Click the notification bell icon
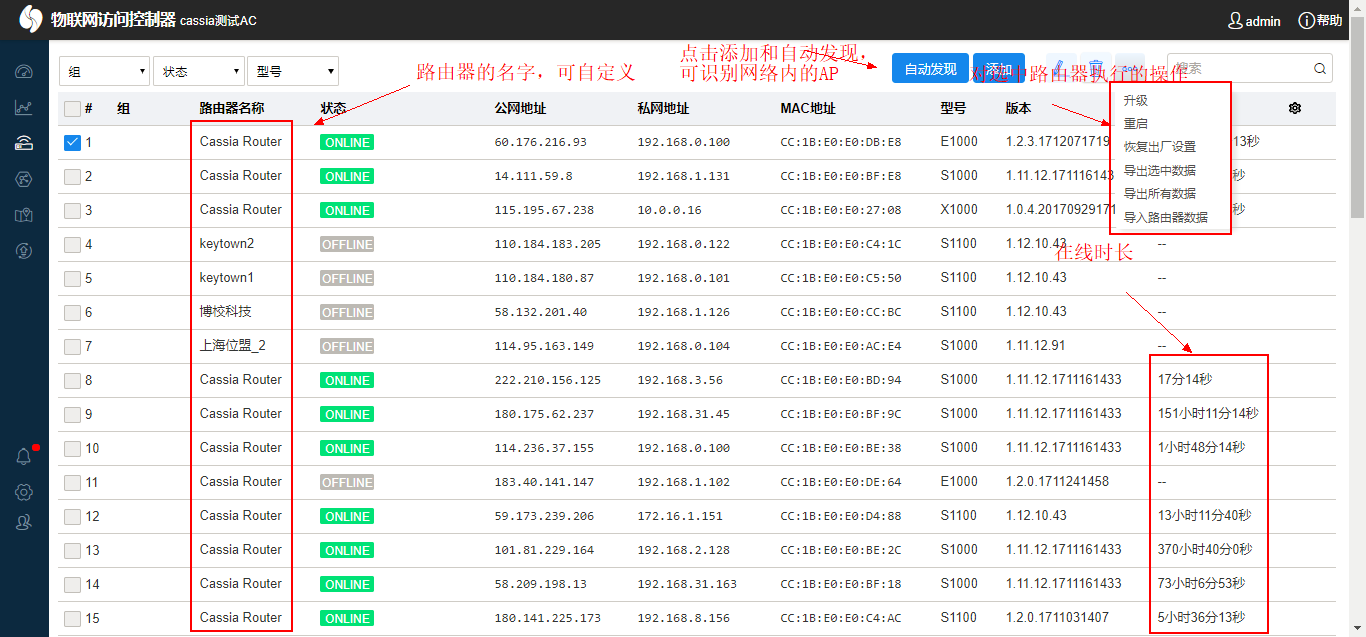This screenshot has width=1366, height=637. click(x=24, y=456)
